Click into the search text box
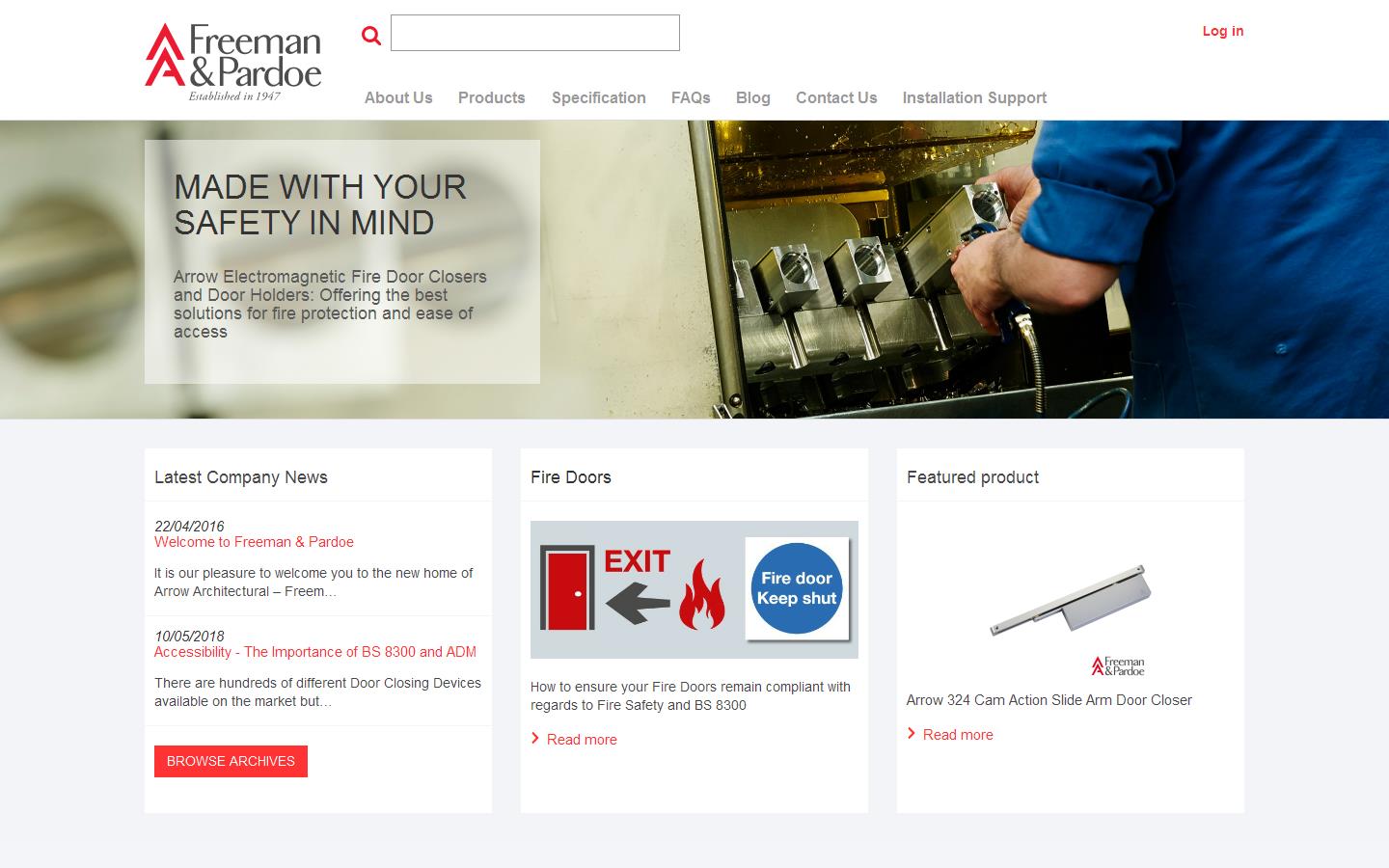This screenshot has width=1389, height=868. coord(535,33)
